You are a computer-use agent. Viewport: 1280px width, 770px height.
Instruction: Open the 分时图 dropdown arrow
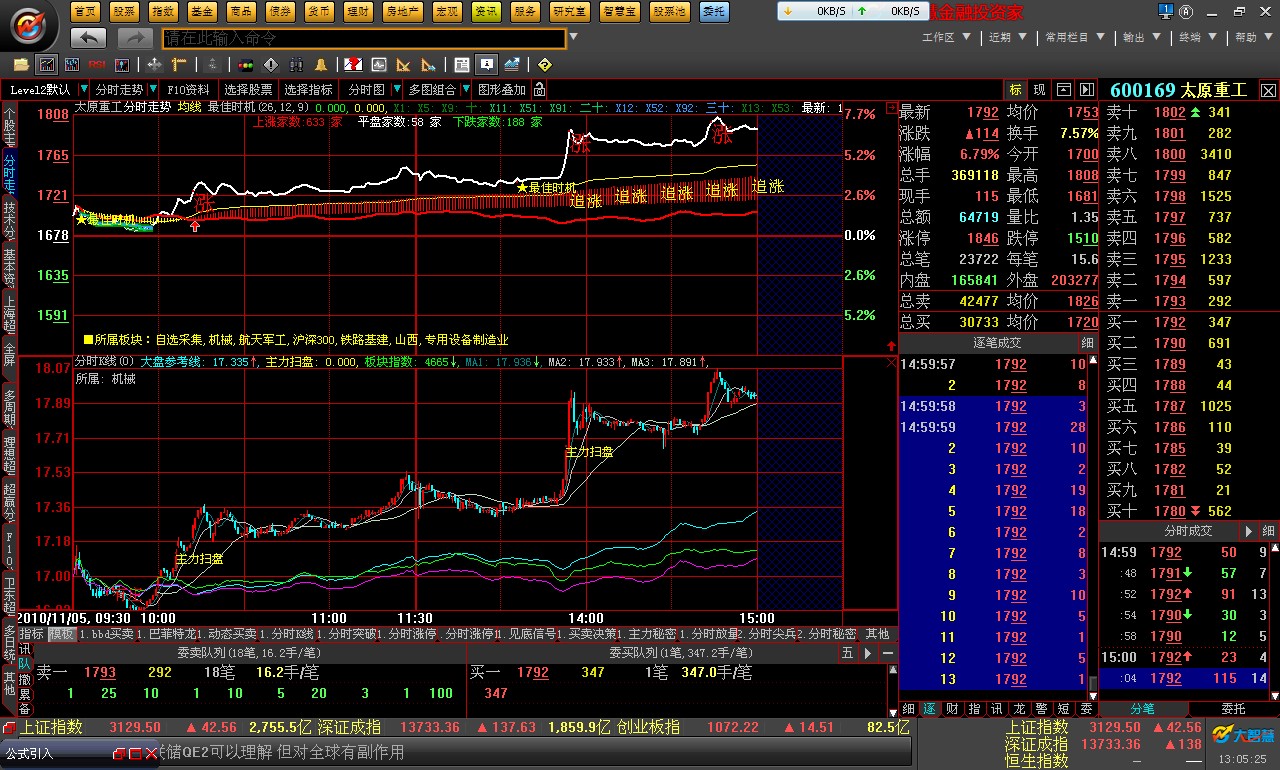[x=395, y=90]
